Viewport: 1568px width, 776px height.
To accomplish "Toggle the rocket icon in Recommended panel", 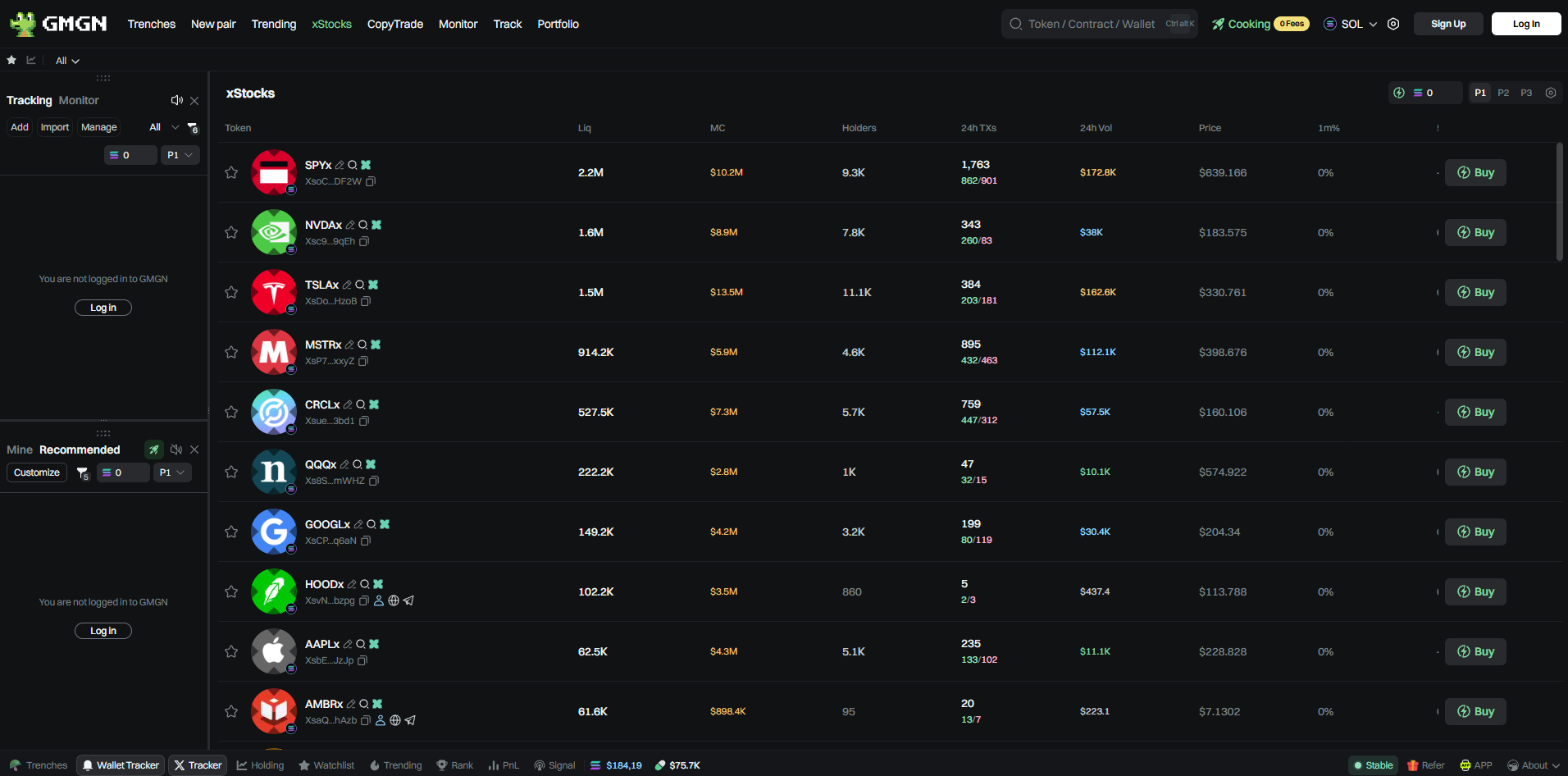I will click(x=154, y=450).
